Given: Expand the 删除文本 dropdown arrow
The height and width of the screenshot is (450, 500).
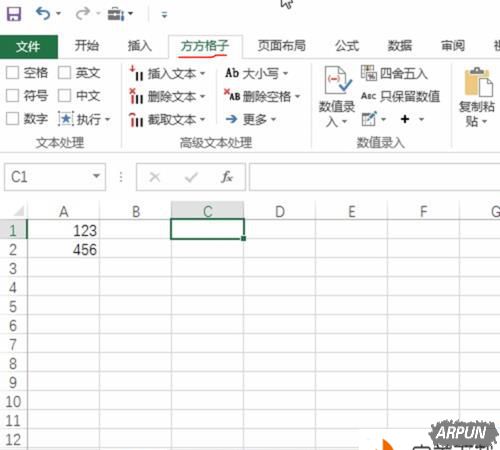Looking at the screenshot, I should point(203,97).
